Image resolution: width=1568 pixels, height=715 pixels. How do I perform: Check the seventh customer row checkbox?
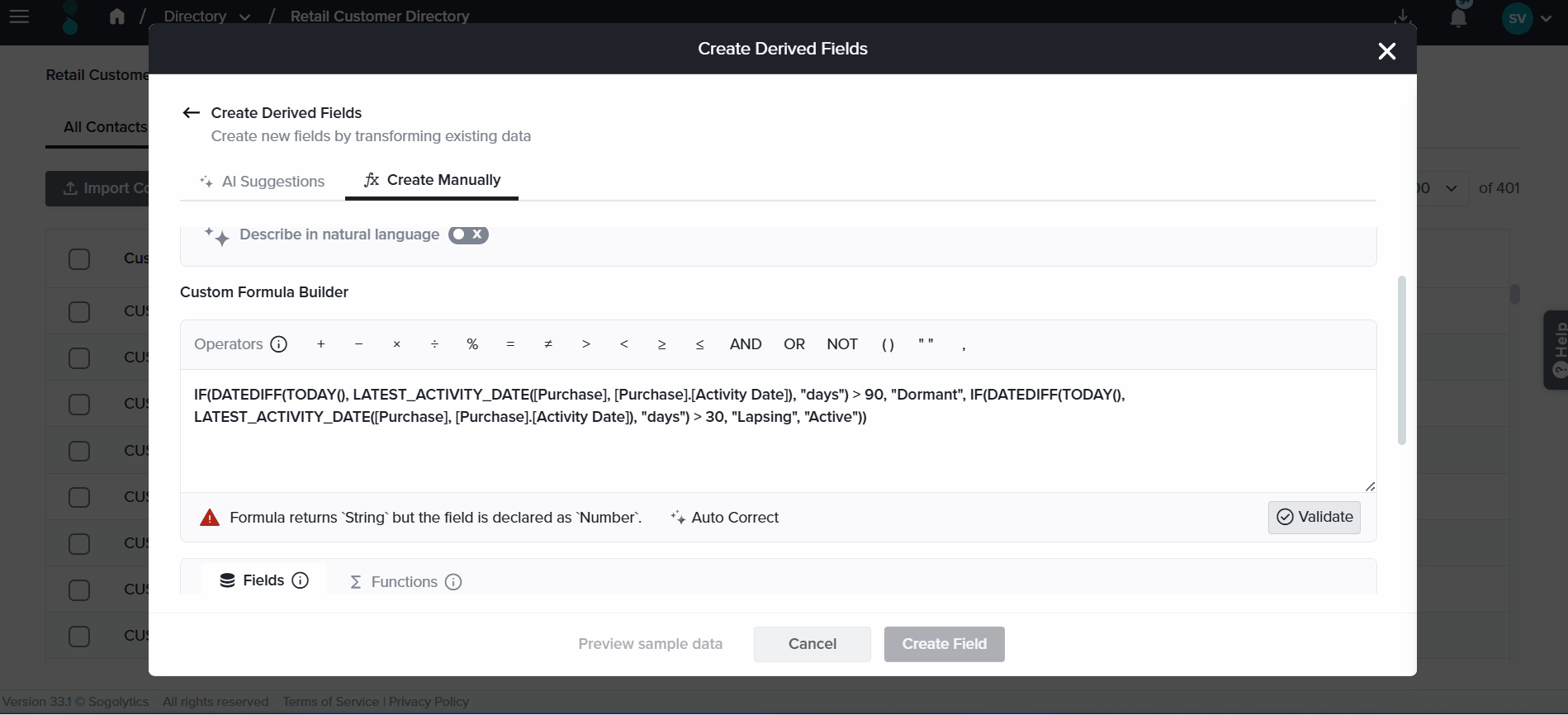click(79, 590)
